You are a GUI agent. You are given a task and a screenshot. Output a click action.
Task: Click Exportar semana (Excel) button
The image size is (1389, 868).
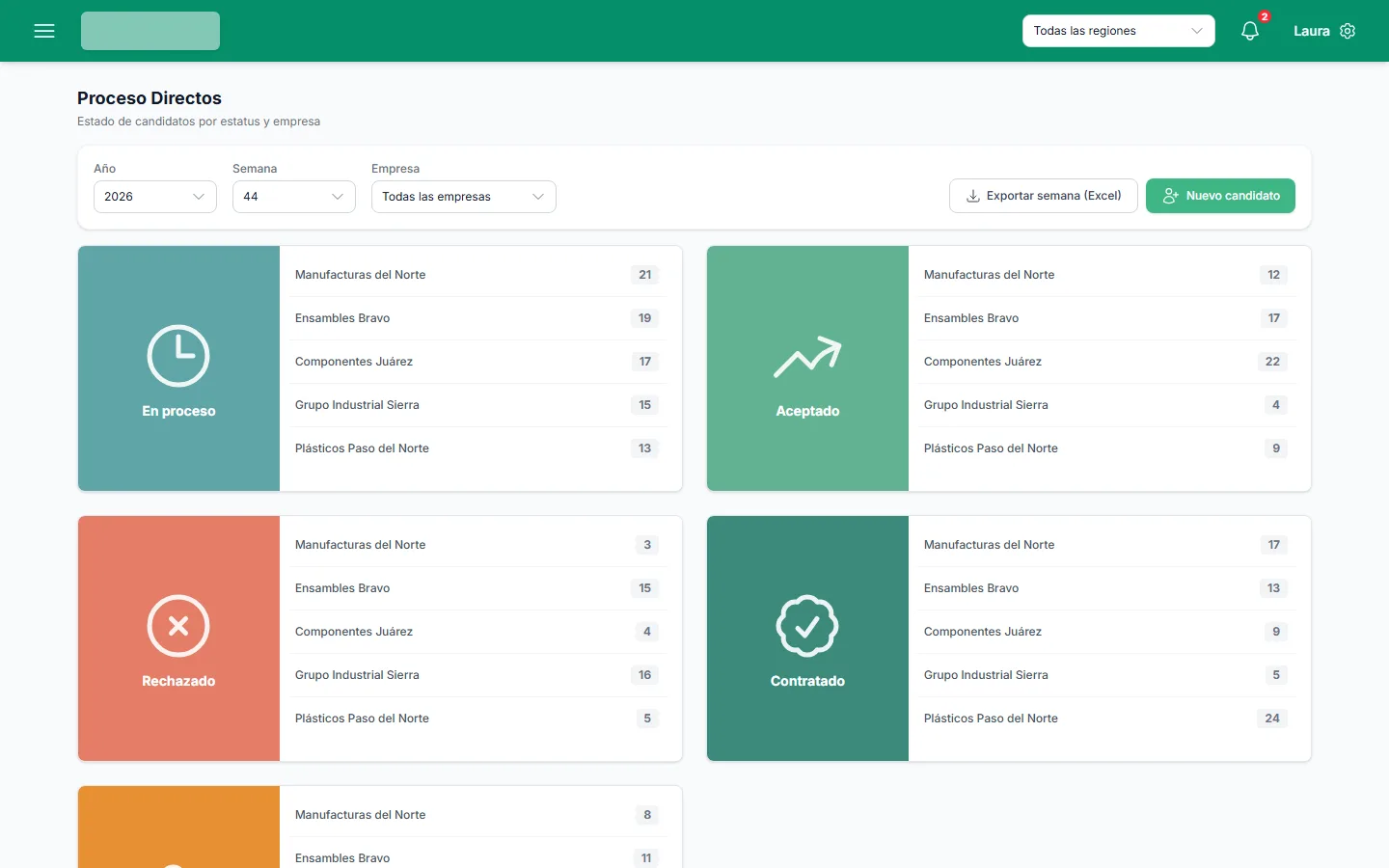click(1044, 196)
